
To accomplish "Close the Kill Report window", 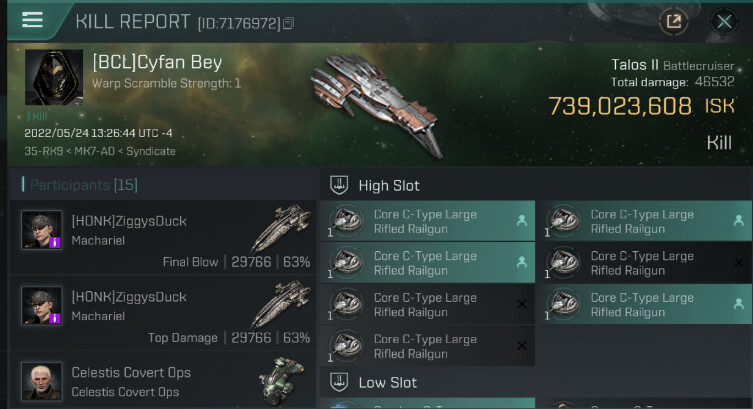I will point(724,21).
